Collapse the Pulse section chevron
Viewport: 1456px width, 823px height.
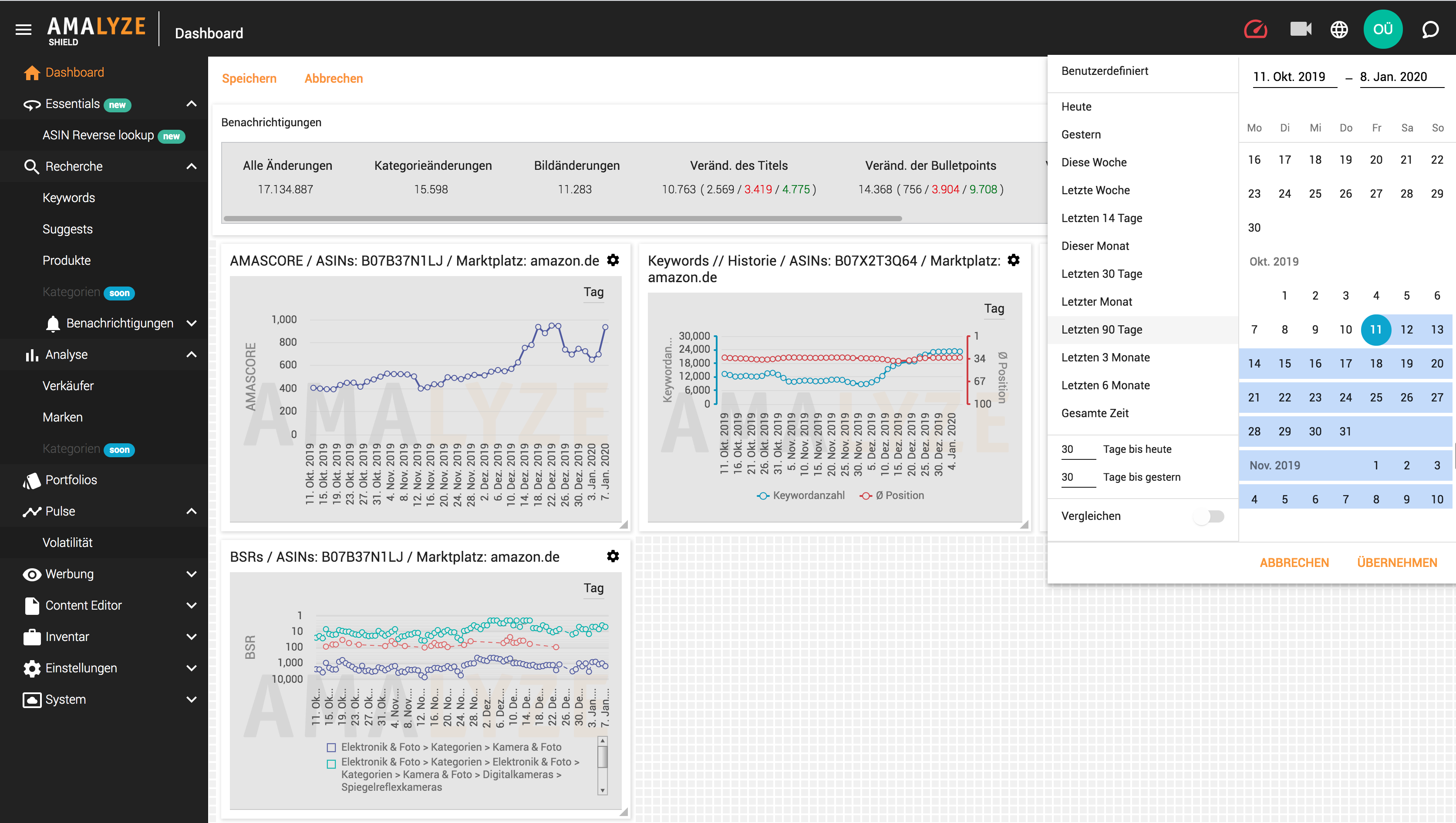coord(192,511)
